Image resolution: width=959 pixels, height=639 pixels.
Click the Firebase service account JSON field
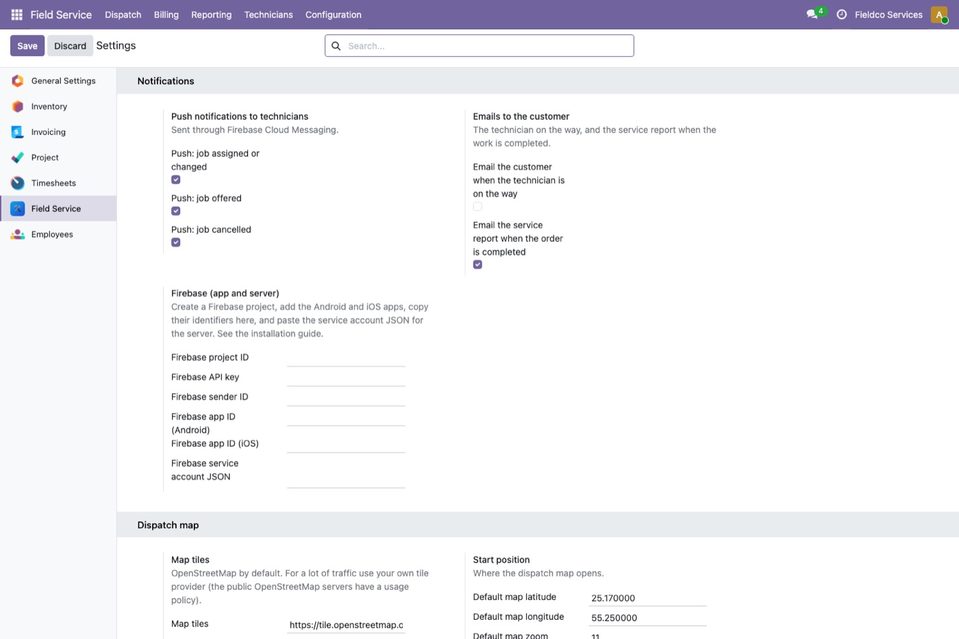pyautogui.click(x=346, y=471)
